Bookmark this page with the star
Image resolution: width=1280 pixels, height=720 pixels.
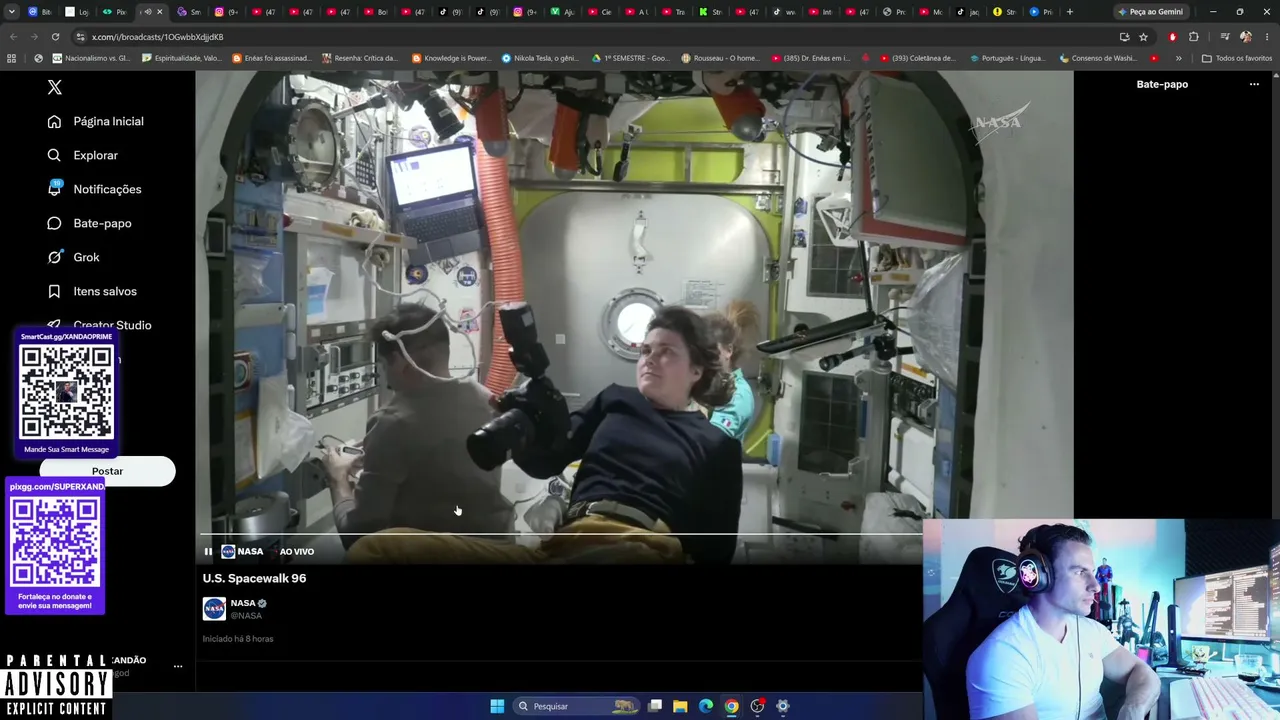pyautogui.click(x=1143, y=37)
